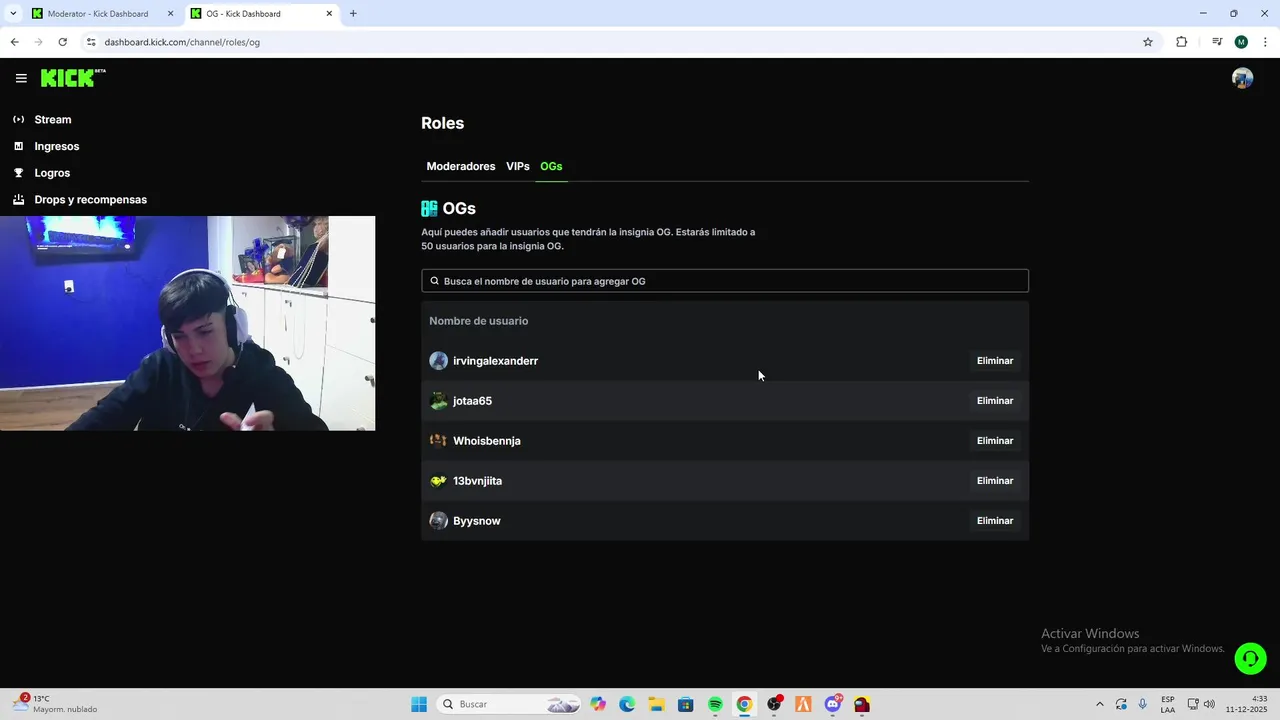1280x720 pixels.
Task: Reload the current page
Action: click(62, 42)
